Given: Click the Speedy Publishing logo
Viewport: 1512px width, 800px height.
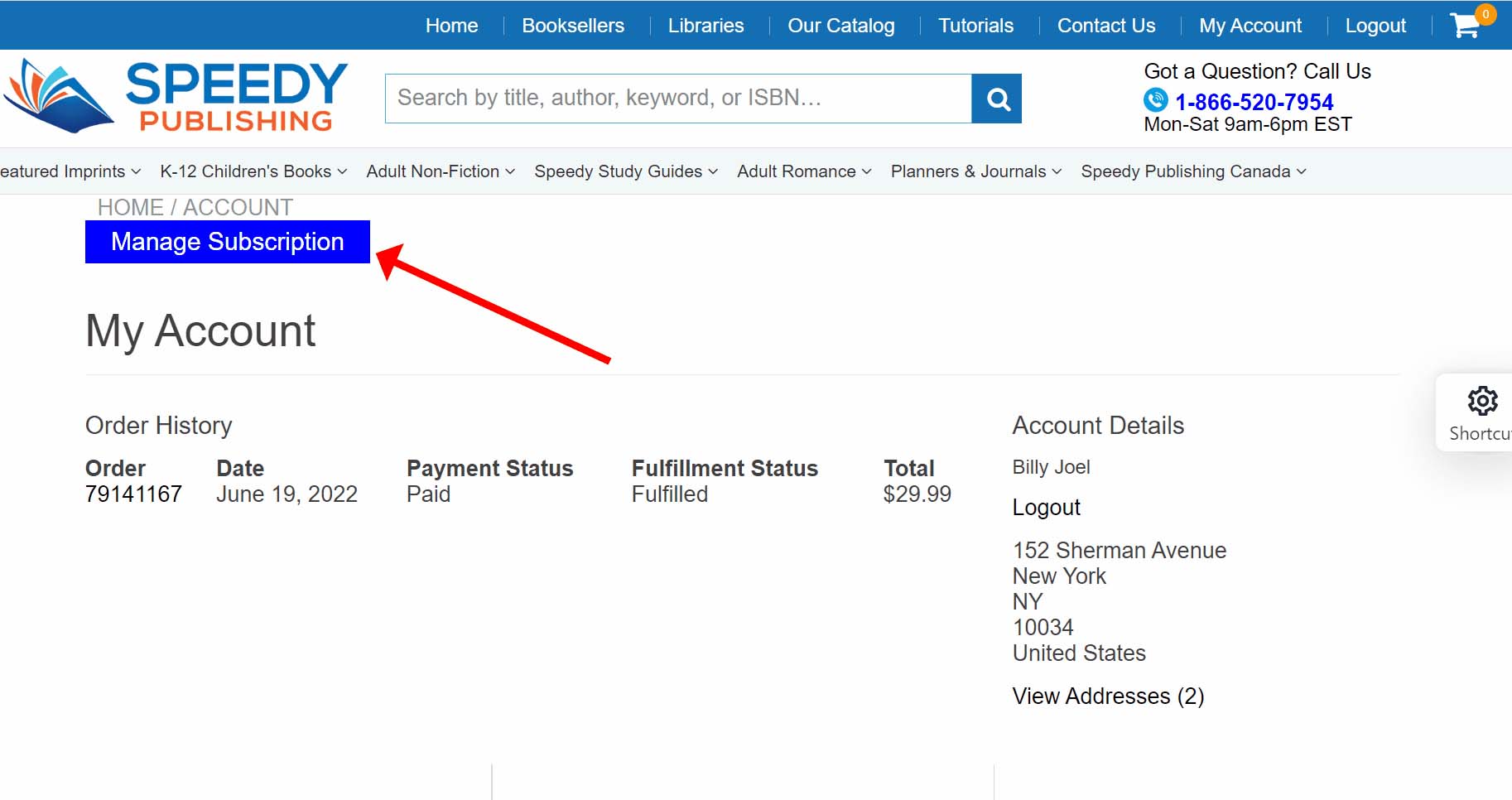Looking at the screenshot, I should [x=176, y=96].
